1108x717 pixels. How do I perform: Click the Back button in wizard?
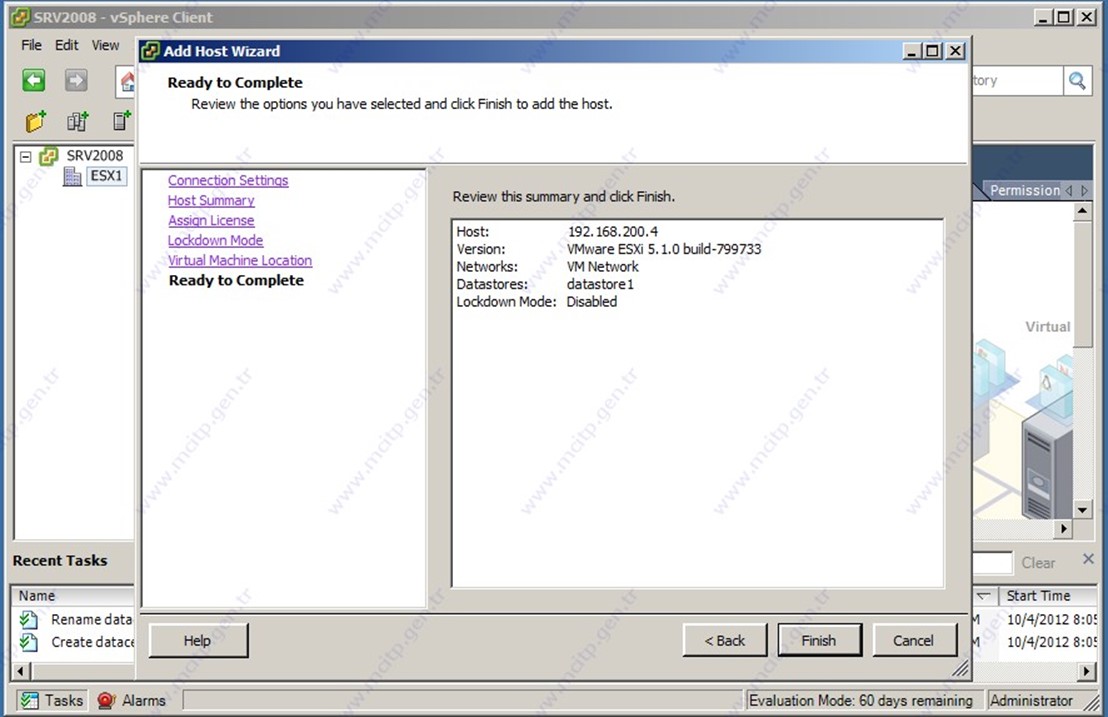tap(724, 641)
